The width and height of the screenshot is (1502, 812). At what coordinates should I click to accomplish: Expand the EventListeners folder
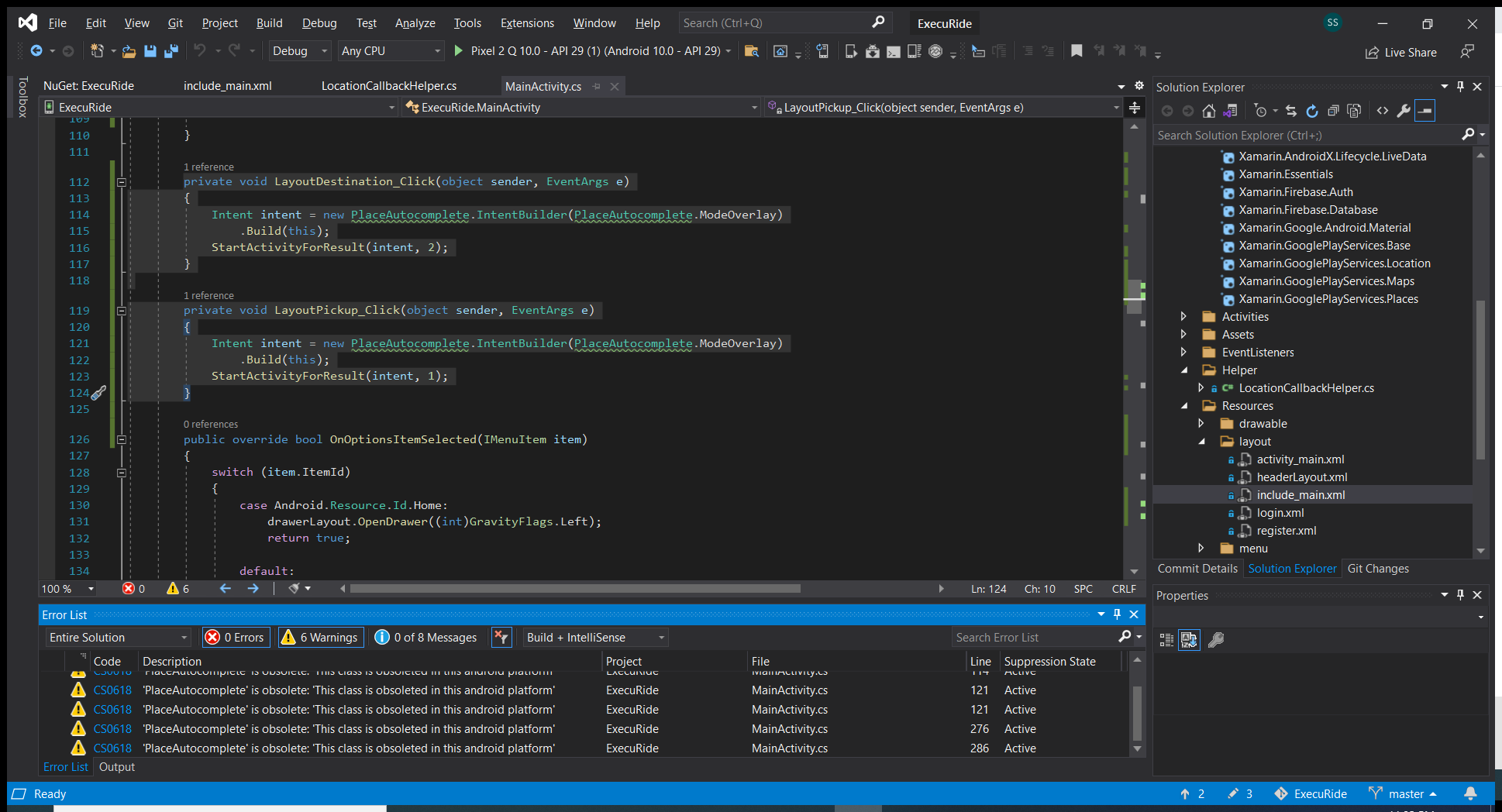[1183, 352]
